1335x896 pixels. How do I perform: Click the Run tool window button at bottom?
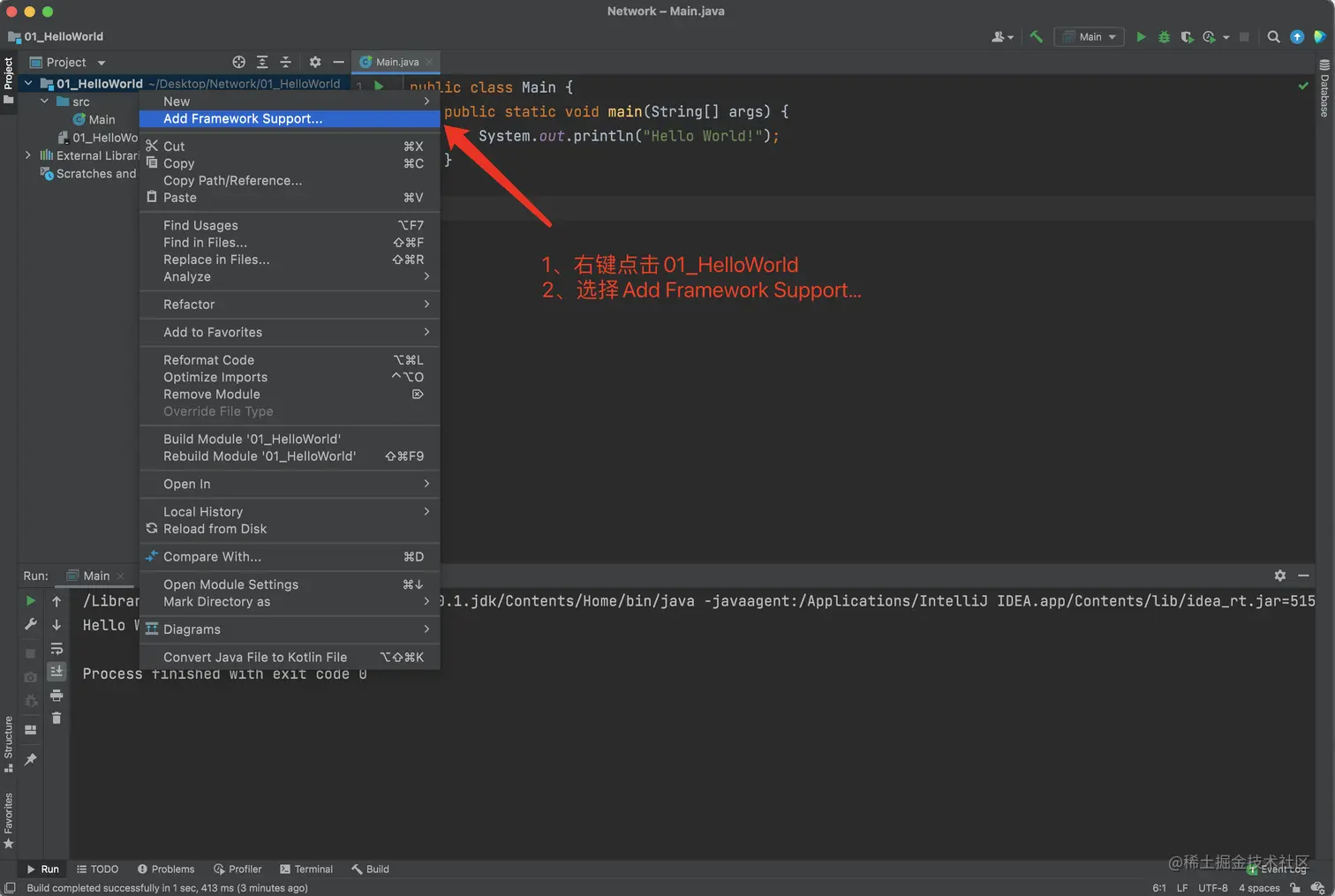(42, 870)
